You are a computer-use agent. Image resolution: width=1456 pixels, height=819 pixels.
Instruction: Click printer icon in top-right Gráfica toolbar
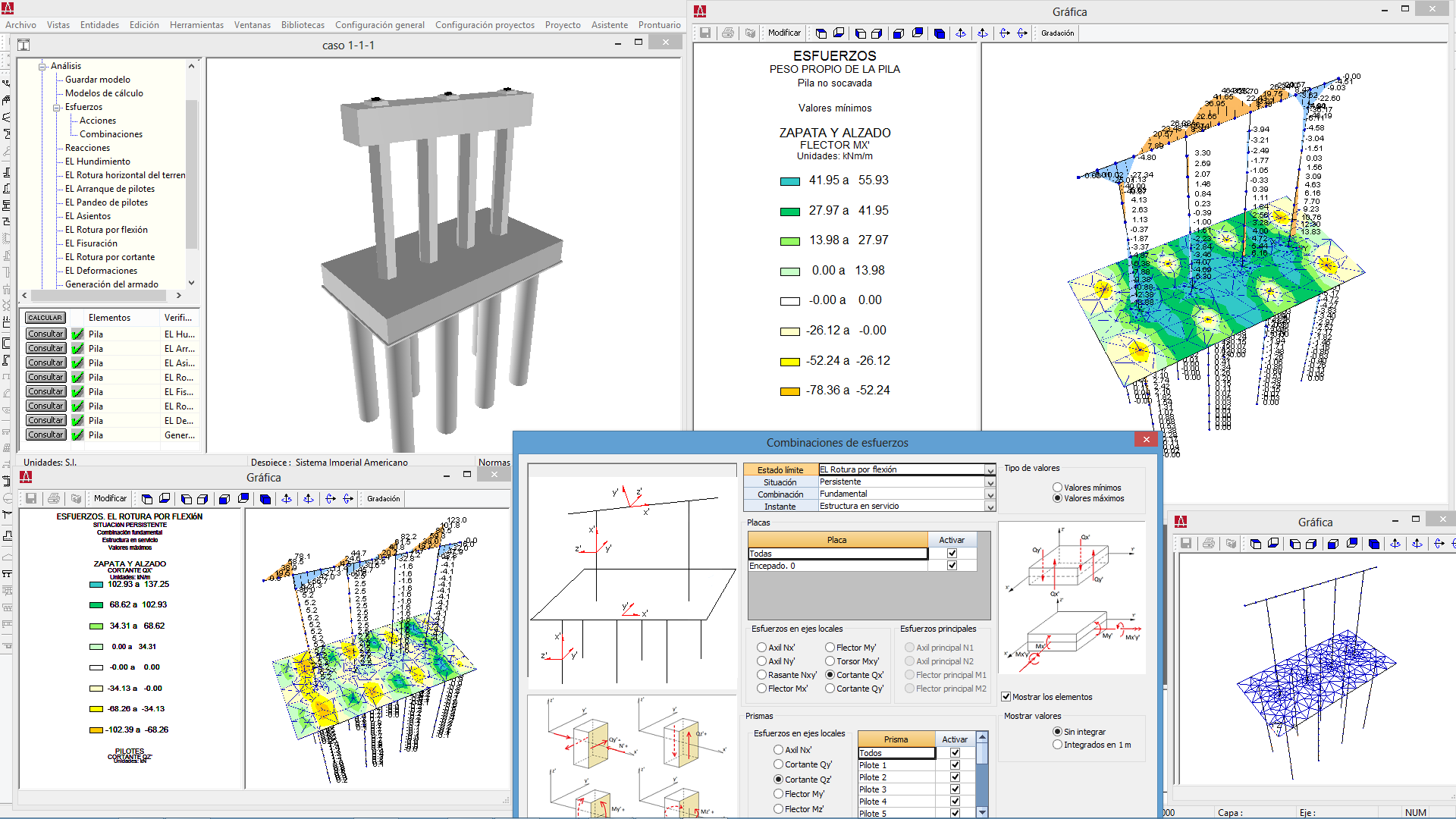tap(728, 33)
